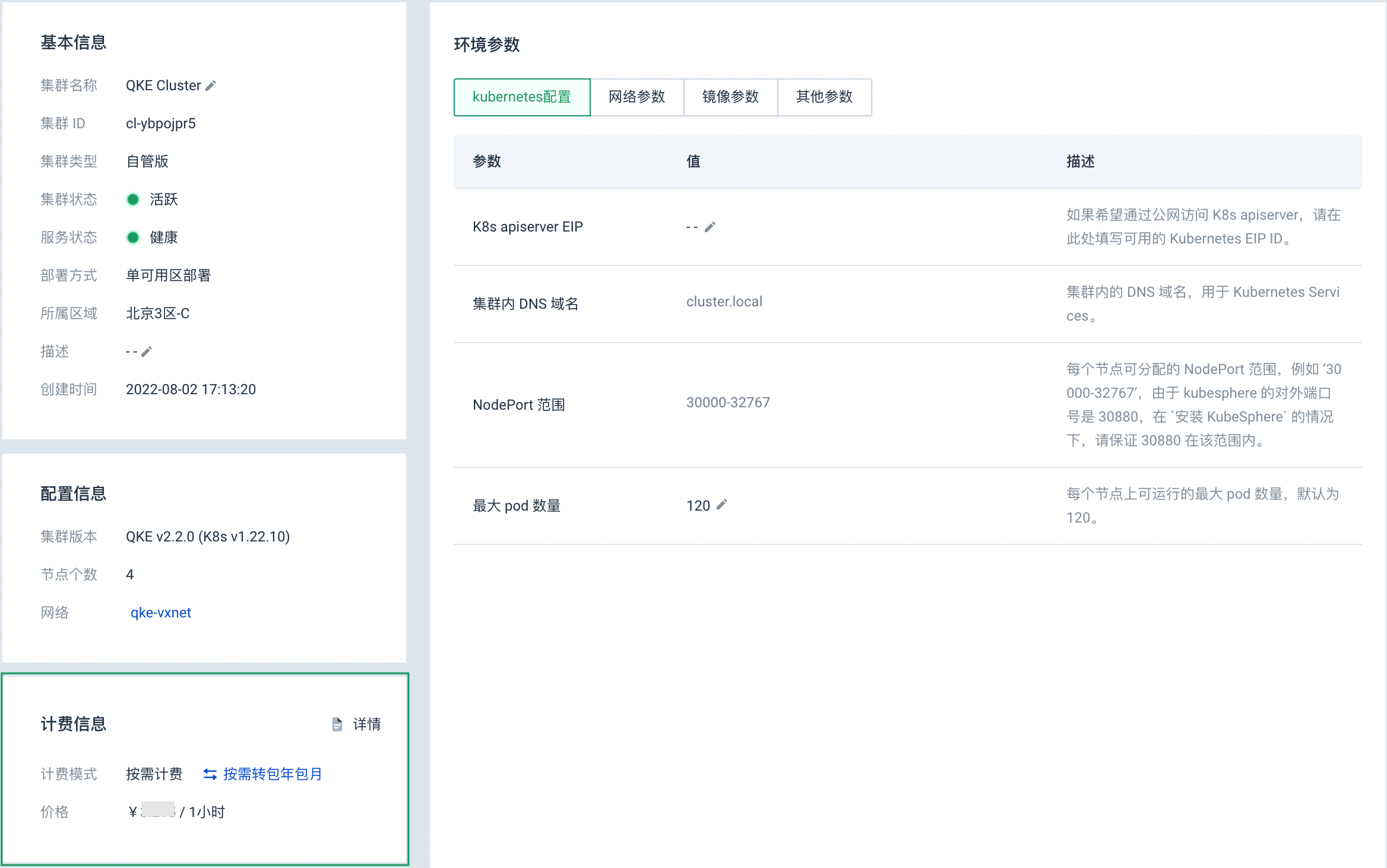Click NodePort range value 30000-32767
Screen dimensions: 1387x868
pyautogui.click(x=728, y=403)
